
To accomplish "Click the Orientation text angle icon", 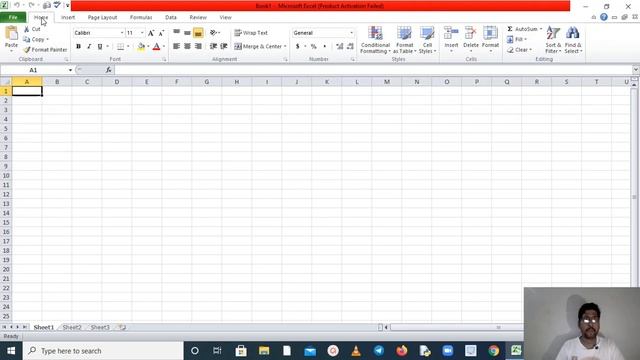I will 213,33.
